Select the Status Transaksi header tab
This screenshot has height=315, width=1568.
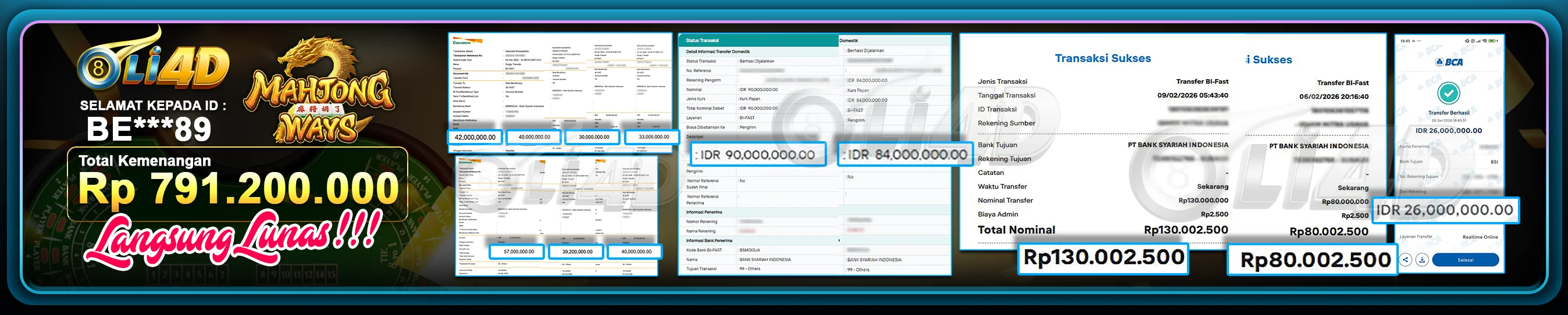703,40
